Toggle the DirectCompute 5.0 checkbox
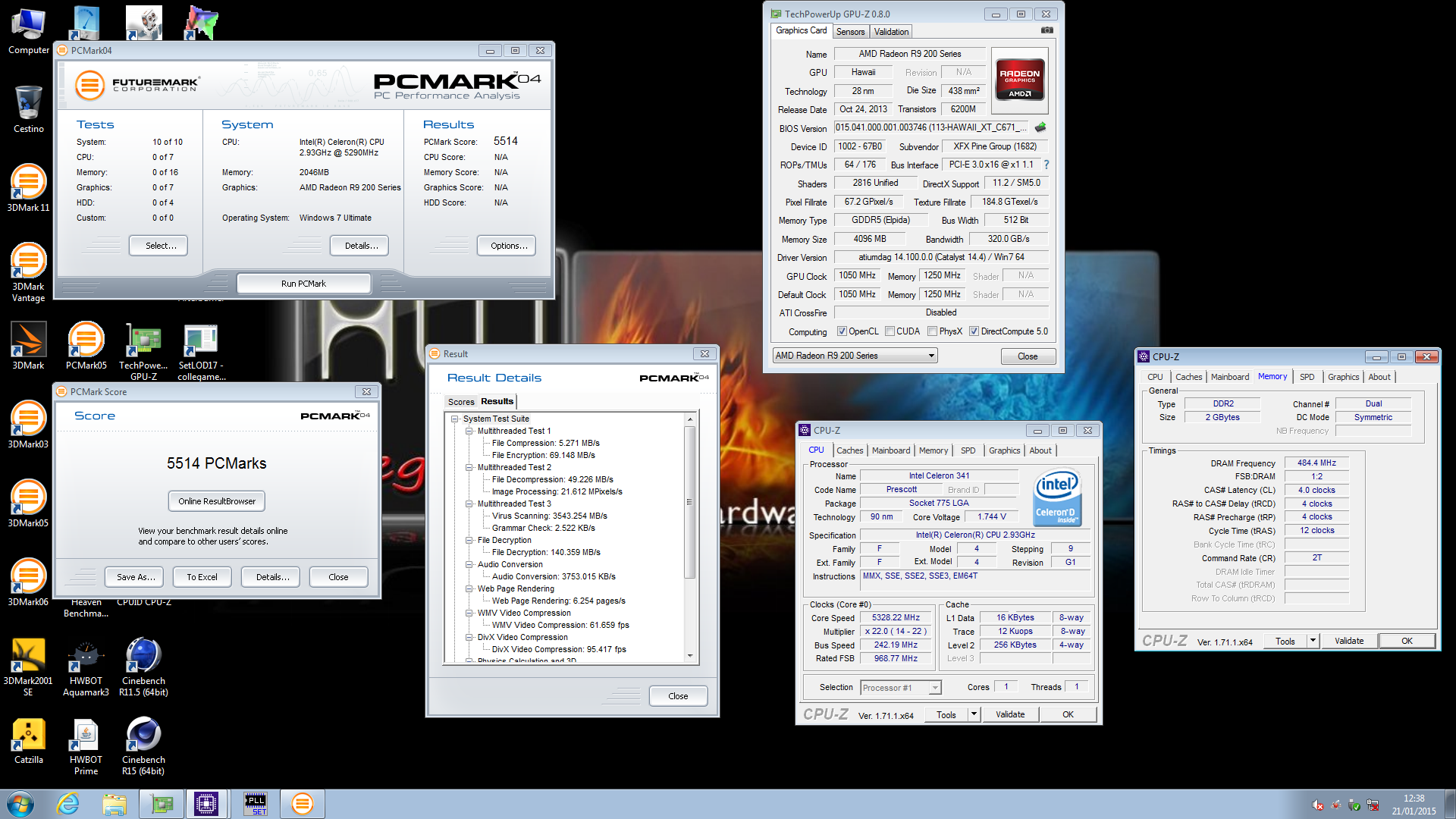1456x819 pixels. [974, 331]
